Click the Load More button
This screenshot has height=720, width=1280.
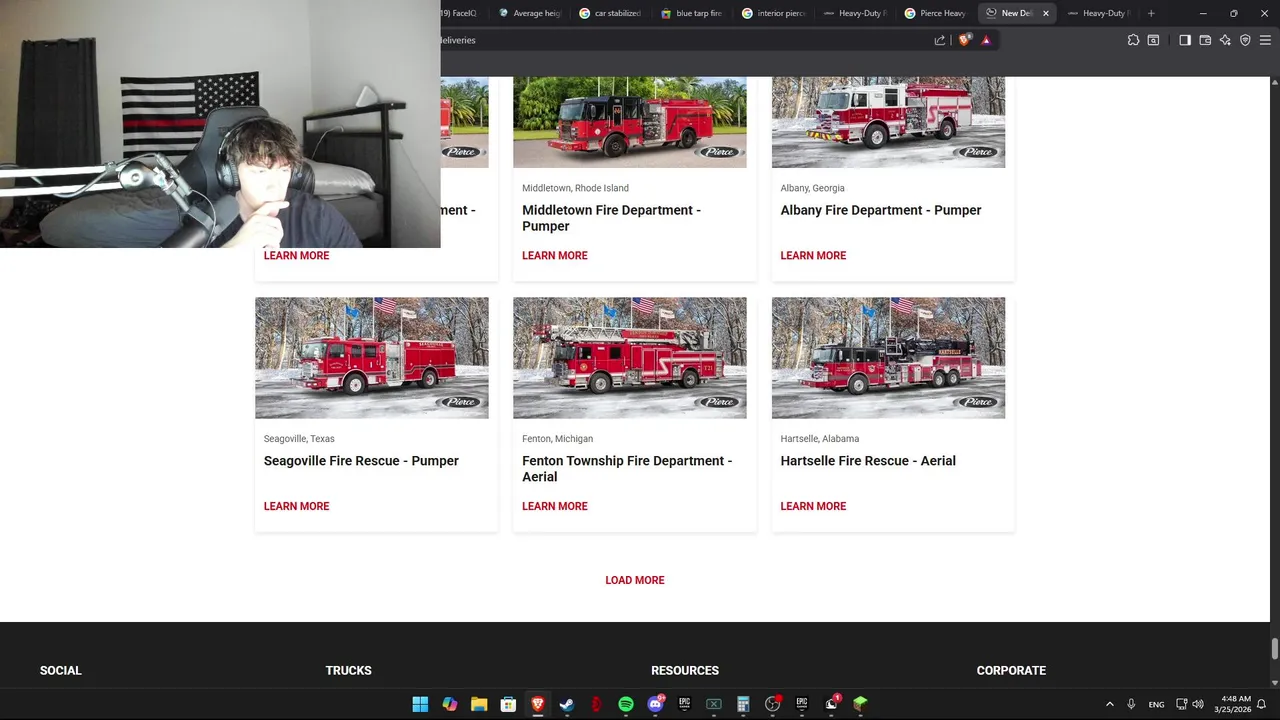[x=635, y=580]
